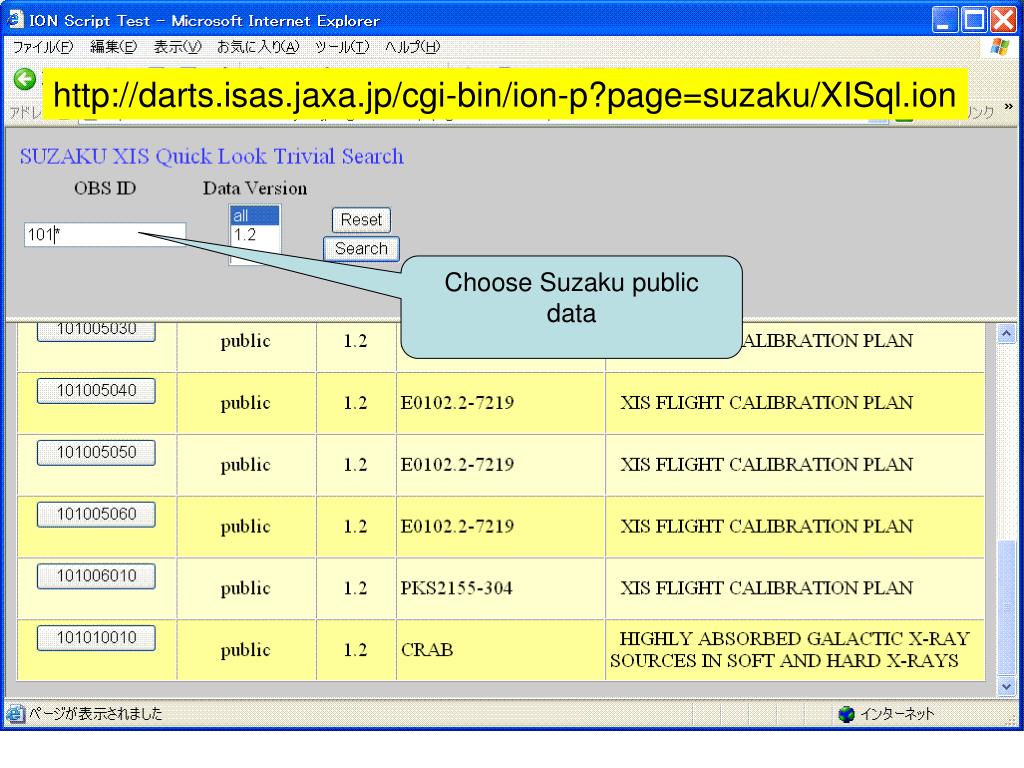This screenshot has height=768, width=1024.
Task: Open the 編集(E) menu
Action: pyautogui.click(x=114, y=47)
